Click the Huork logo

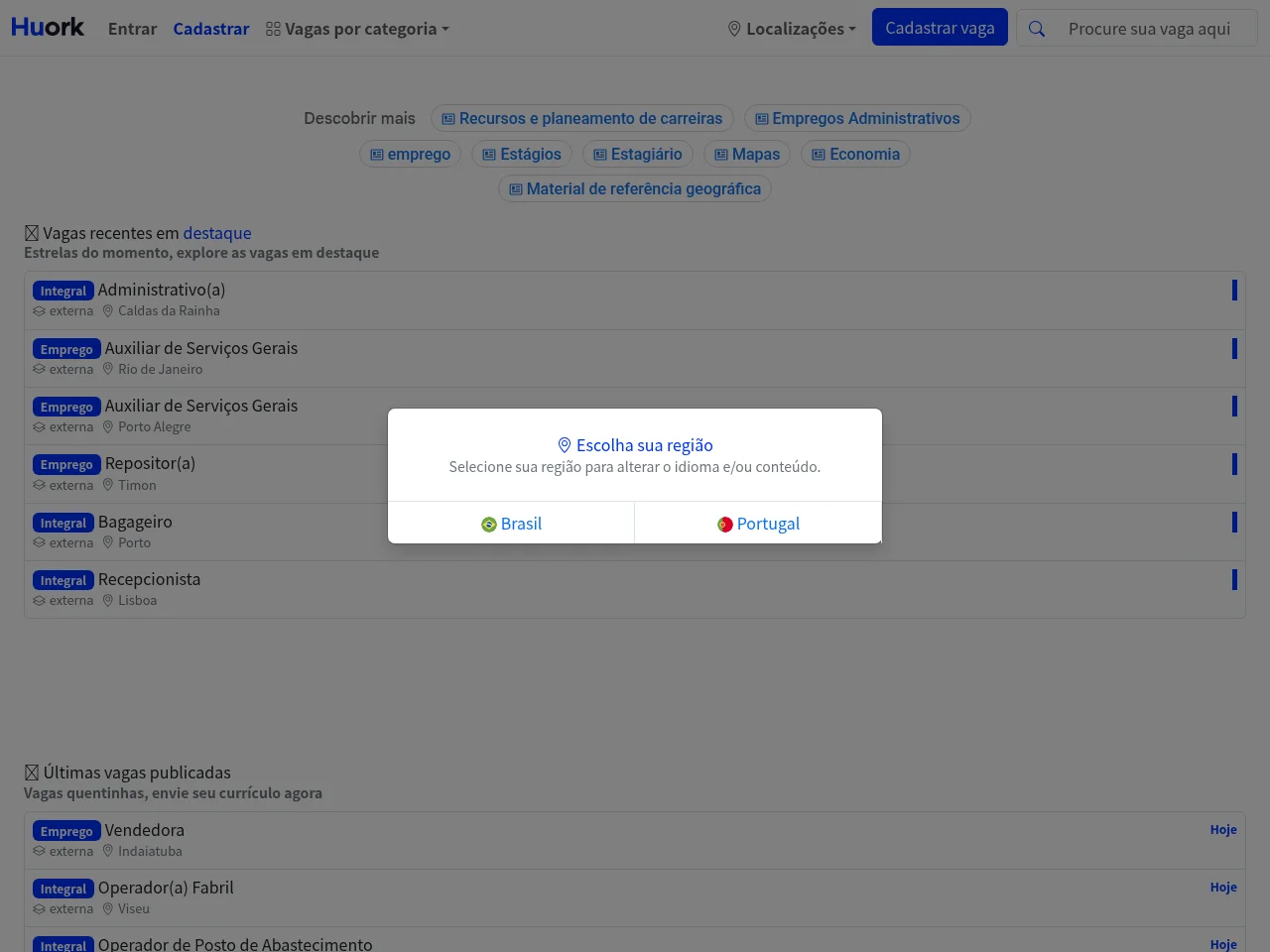click(48, 27)
